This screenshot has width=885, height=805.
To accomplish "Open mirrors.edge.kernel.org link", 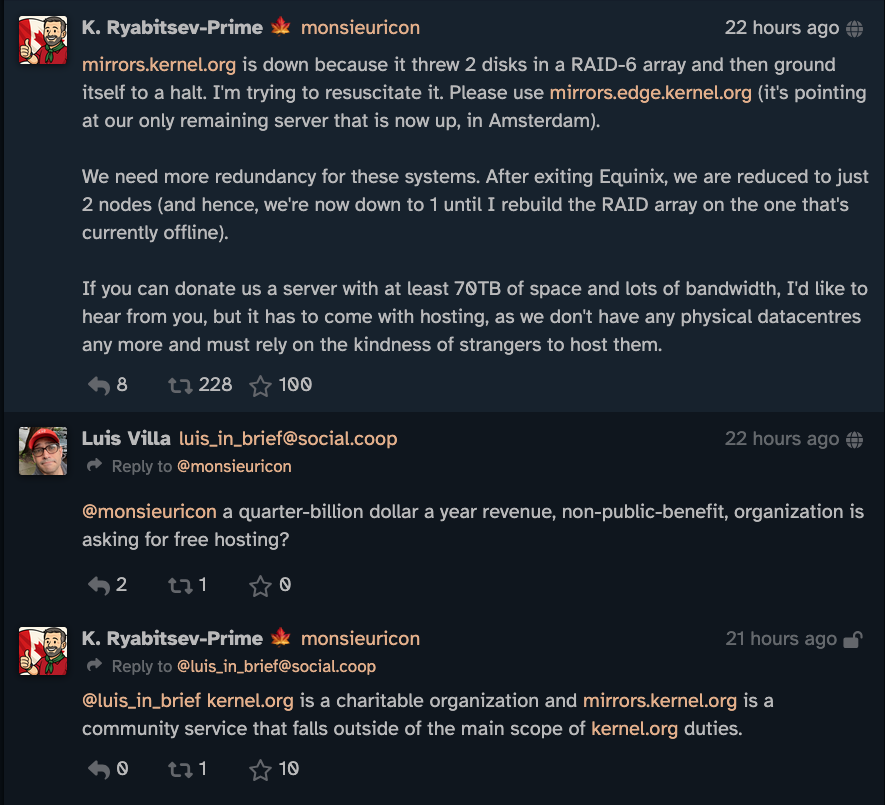I will (650, 93).
